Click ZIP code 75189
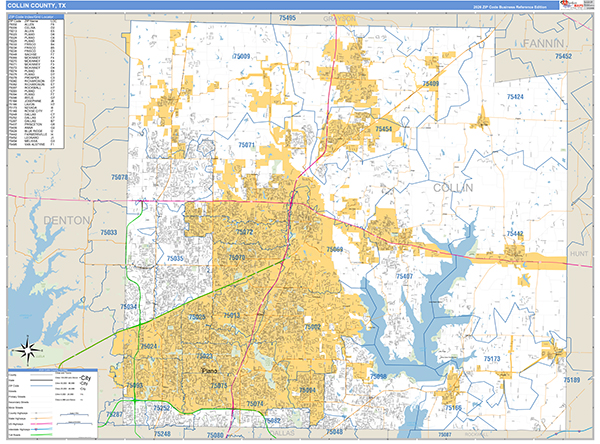Image resolution: width=600 pixels, height=444 pixels. (572, 380)
